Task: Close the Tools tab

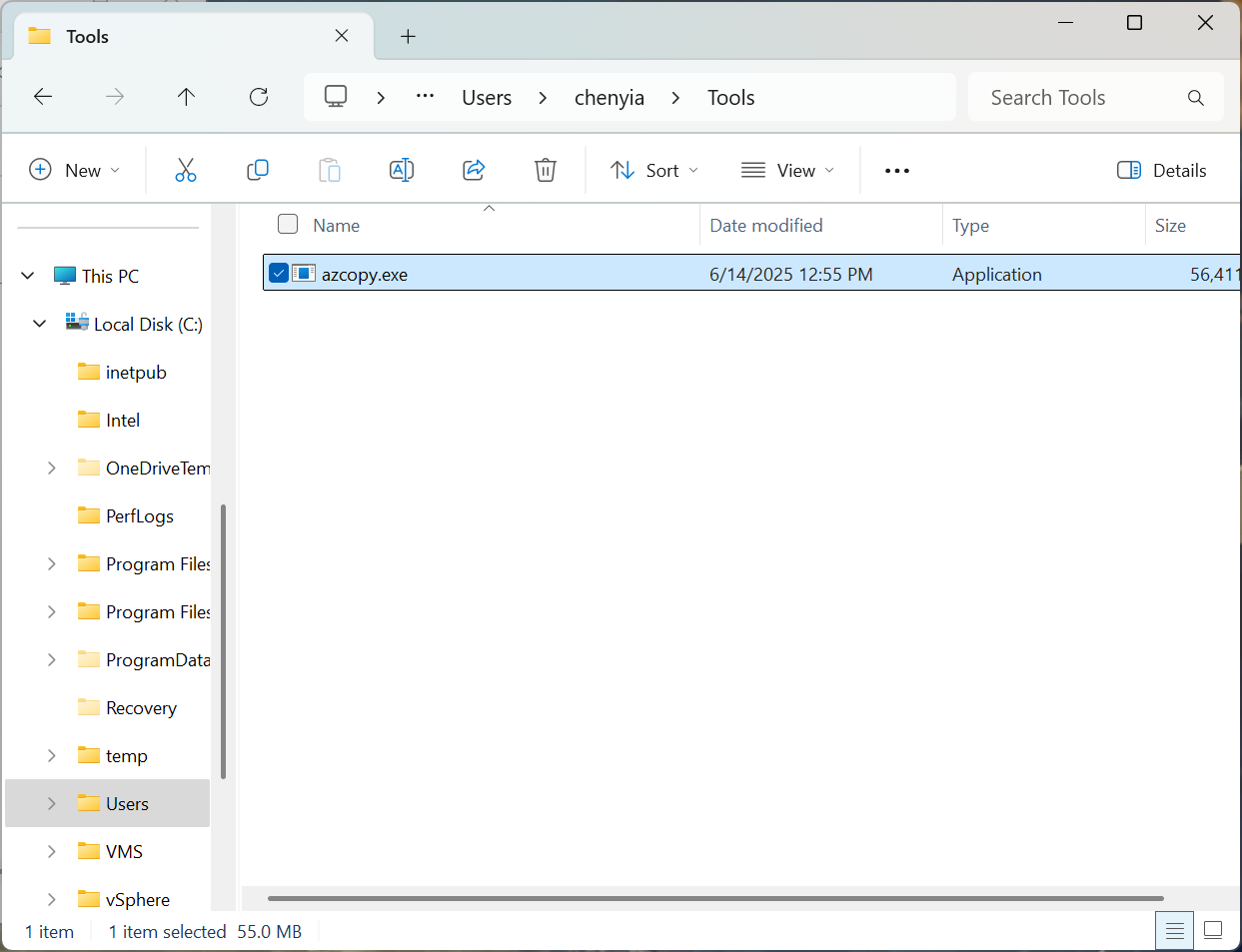Action: (342, 36)
